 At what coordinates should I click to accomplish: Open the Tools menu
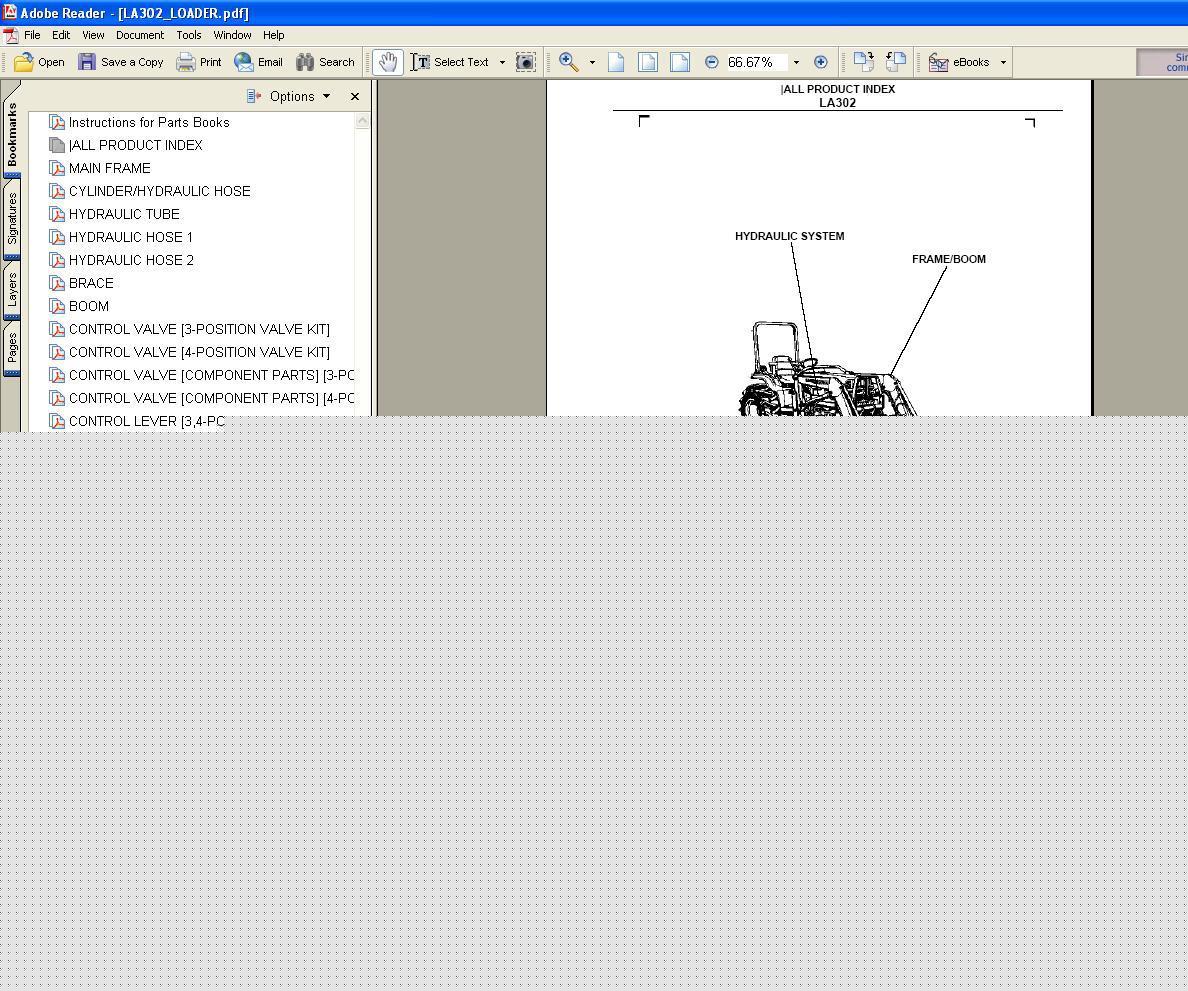coord(189,35)
